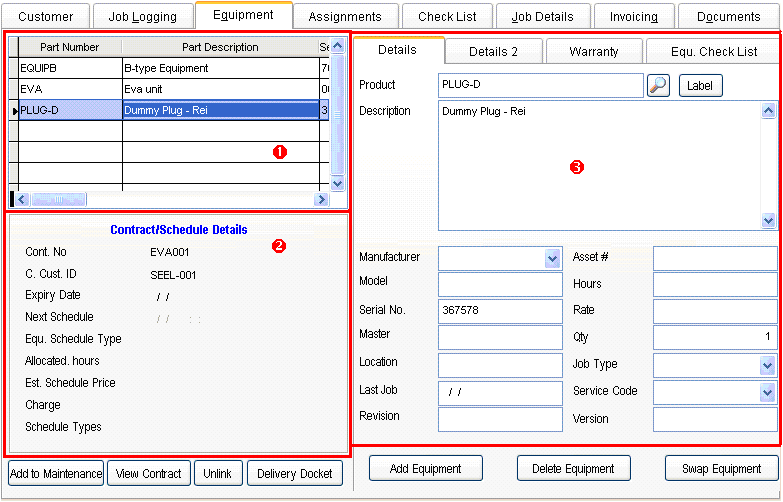Go to the Equ. Check List tab
Image resolution: width=783 pixels, height=502 pixels.
coord(713,52)
